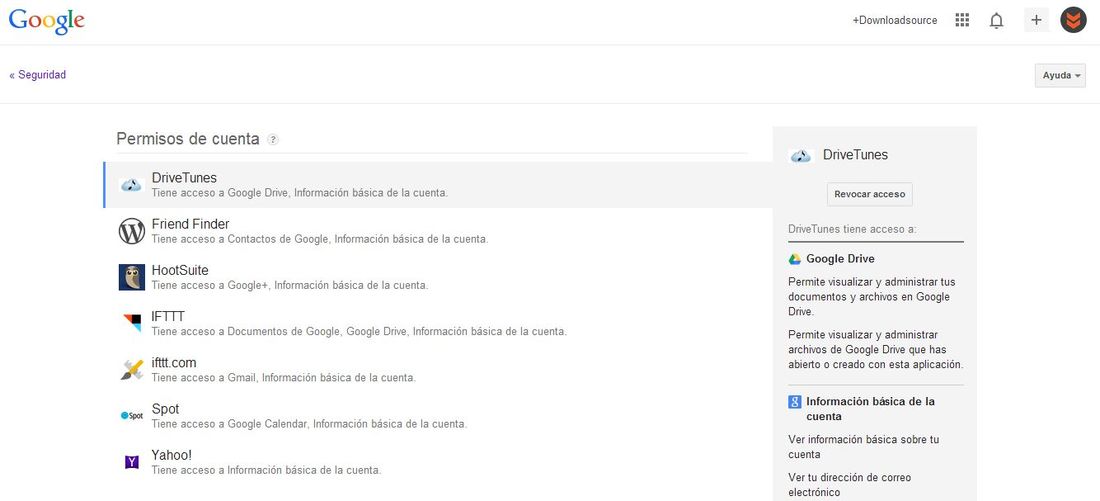Click the IFTTT app icon

click(131, 323)
